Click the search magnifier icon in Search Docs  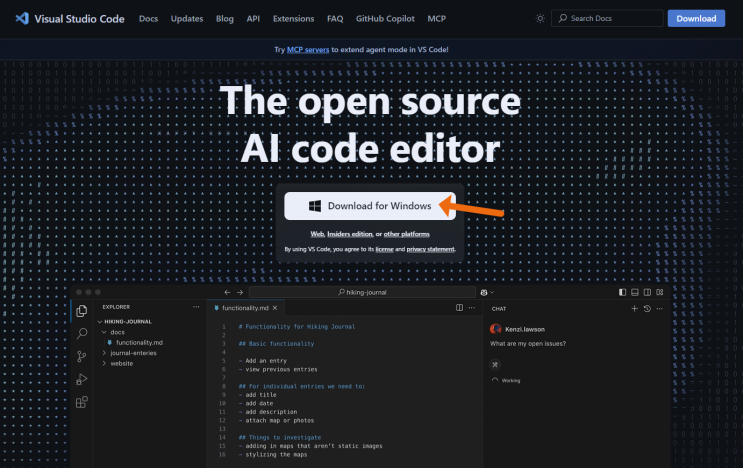pos(562,18)
